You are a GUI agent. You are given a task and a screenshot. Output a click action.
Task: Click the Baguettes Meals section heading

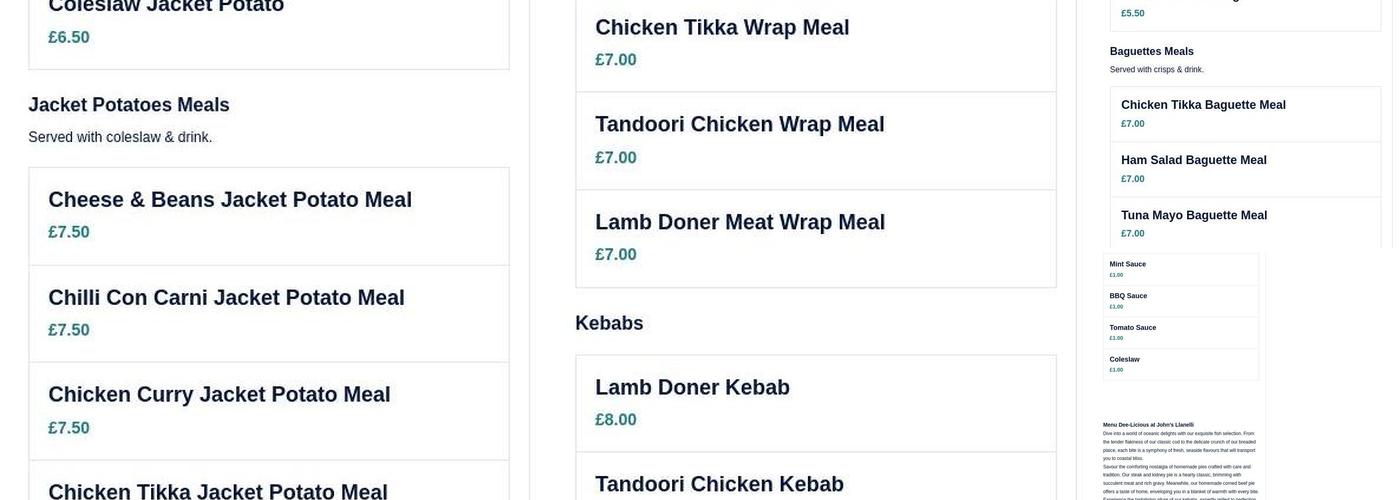pos(1151,51)
